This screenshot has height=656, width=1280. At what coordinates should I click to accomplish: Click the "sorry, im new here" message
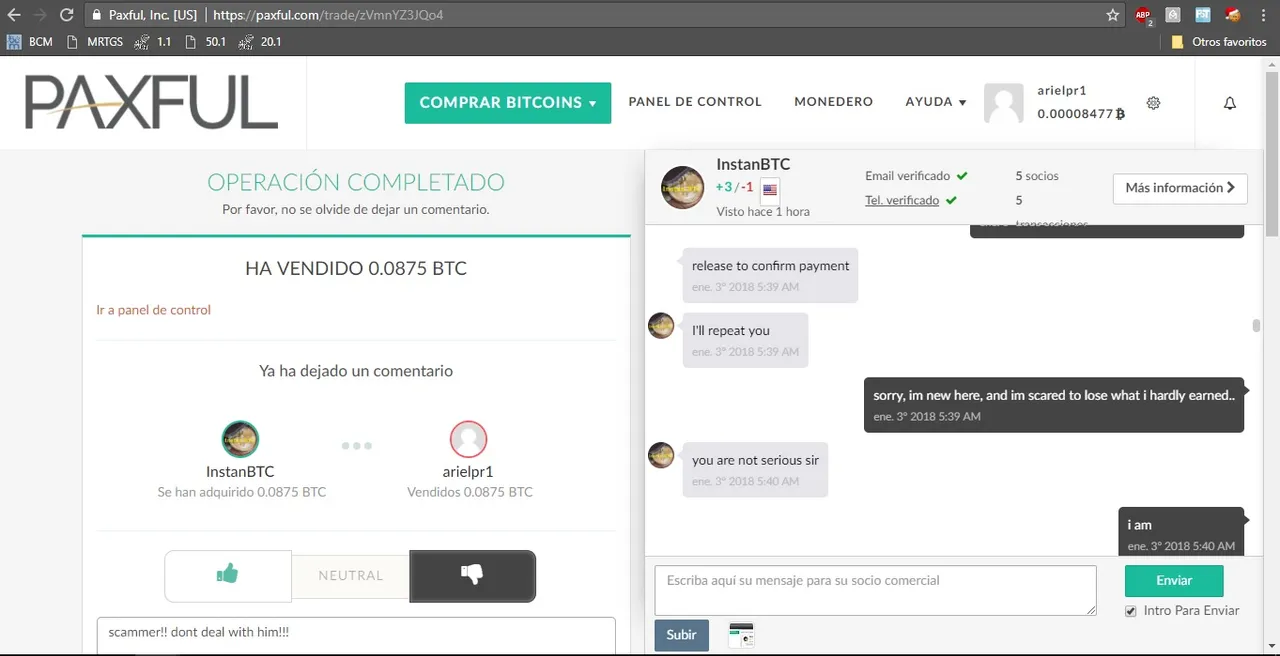tap(1054, 404)
